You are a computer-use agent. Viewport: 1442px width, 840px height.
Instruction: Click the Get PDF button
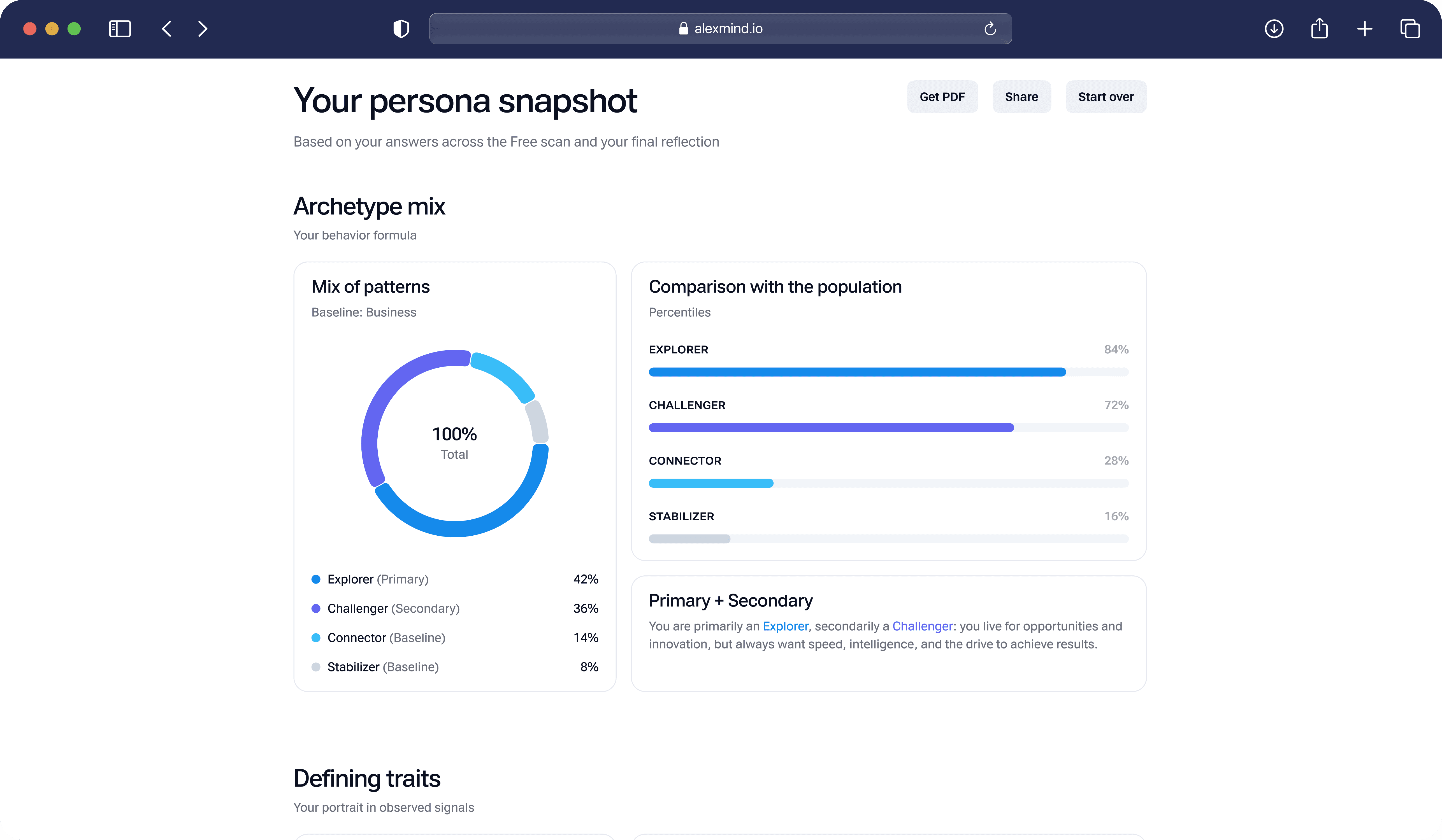click(942, 97)
